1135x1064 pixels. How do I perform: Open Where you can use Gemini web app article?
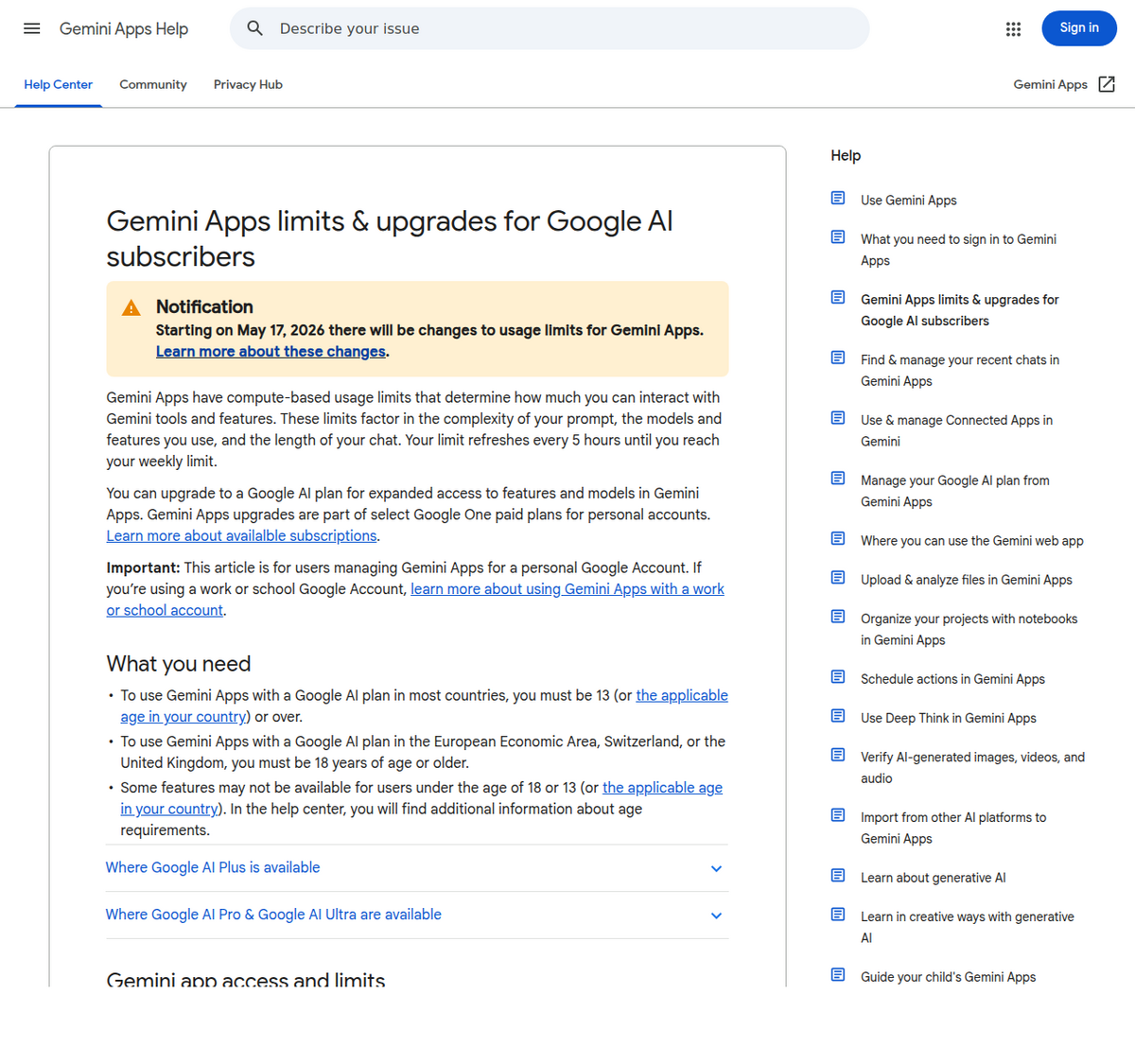coord(972,541)
